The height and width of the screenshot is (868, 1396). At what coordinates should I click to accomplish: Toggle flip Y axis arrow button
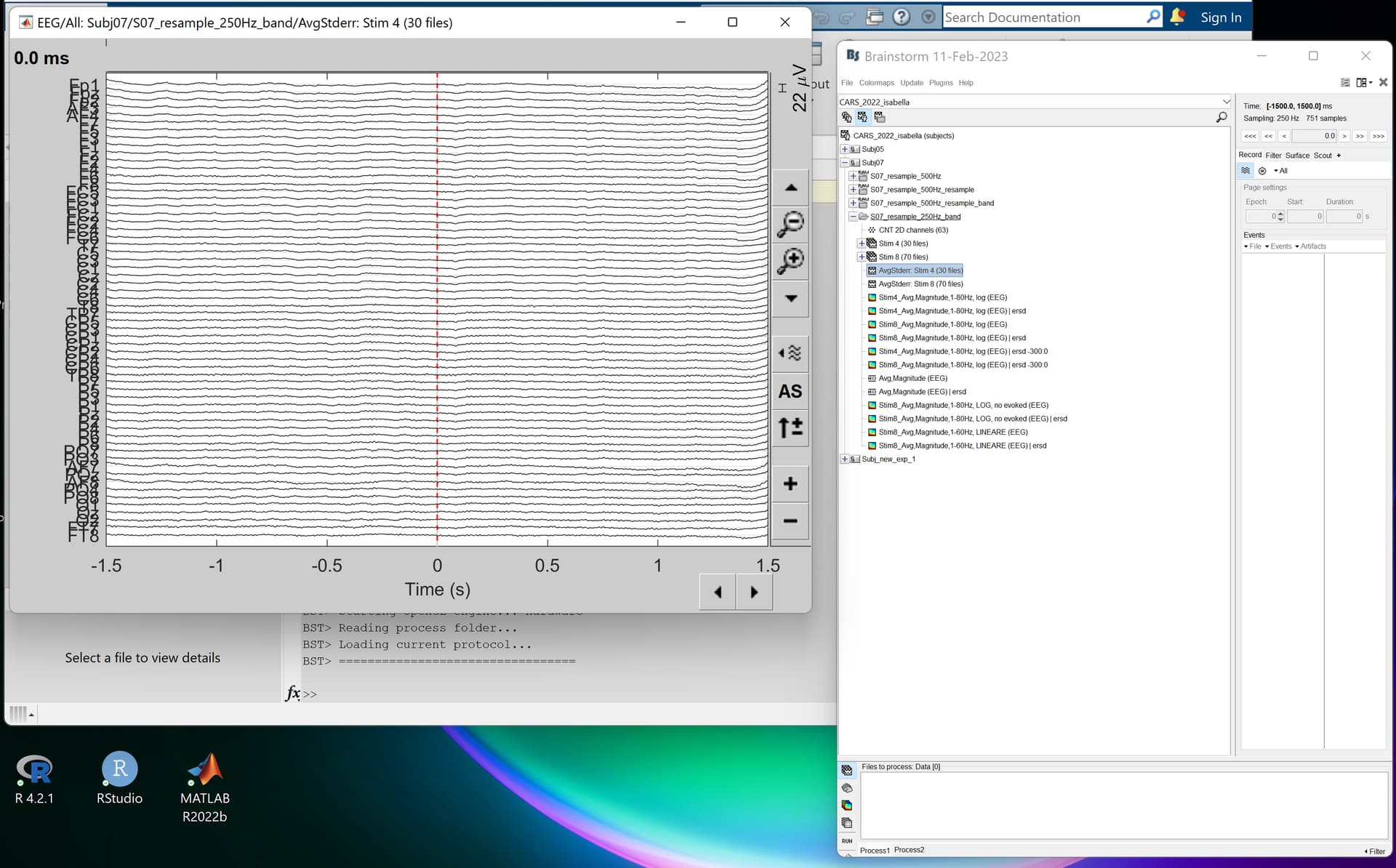click(790, 427)
